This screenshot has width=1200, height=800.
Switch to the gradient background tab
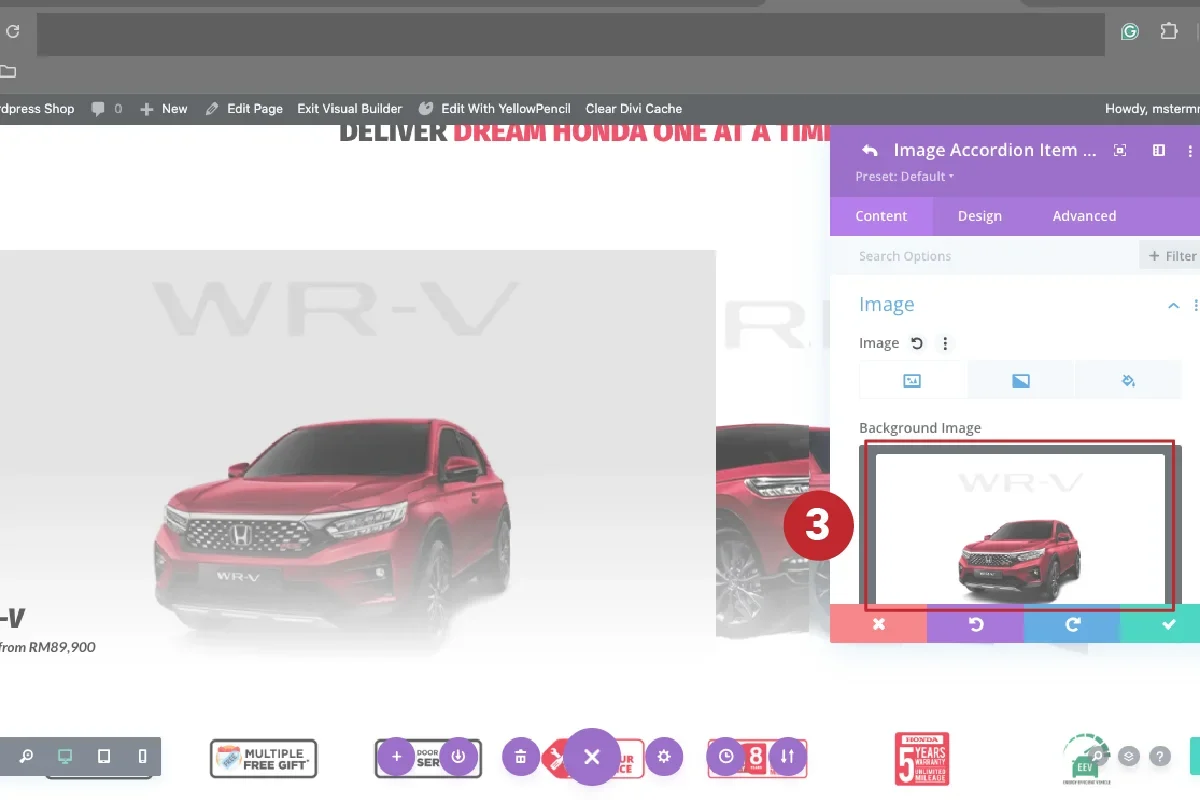(1021, 380)
